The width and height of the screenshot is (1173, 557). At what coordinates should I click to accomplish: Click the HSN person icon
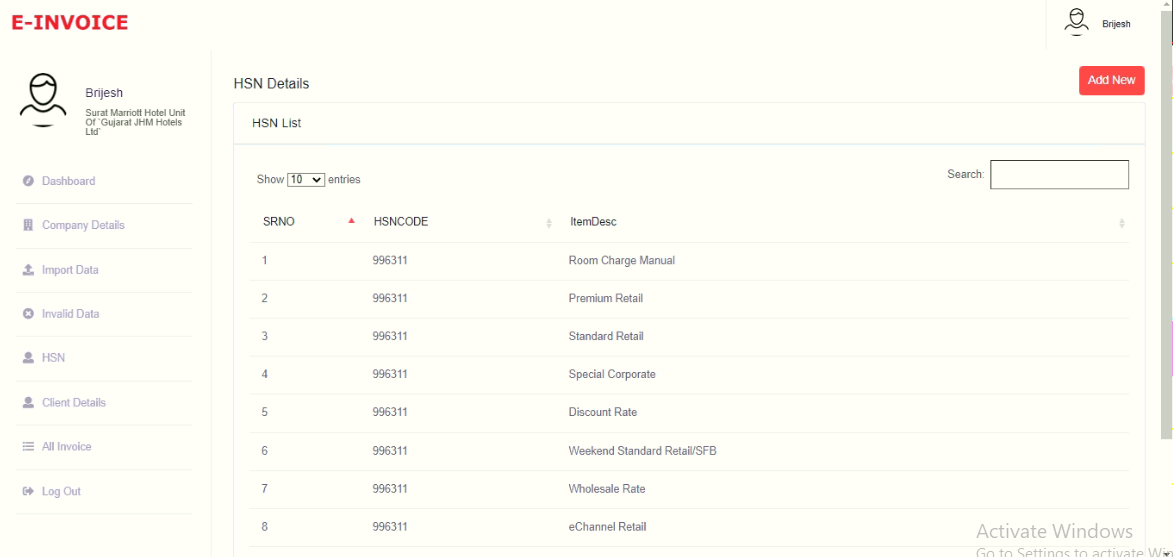click(x=28, y=358)
